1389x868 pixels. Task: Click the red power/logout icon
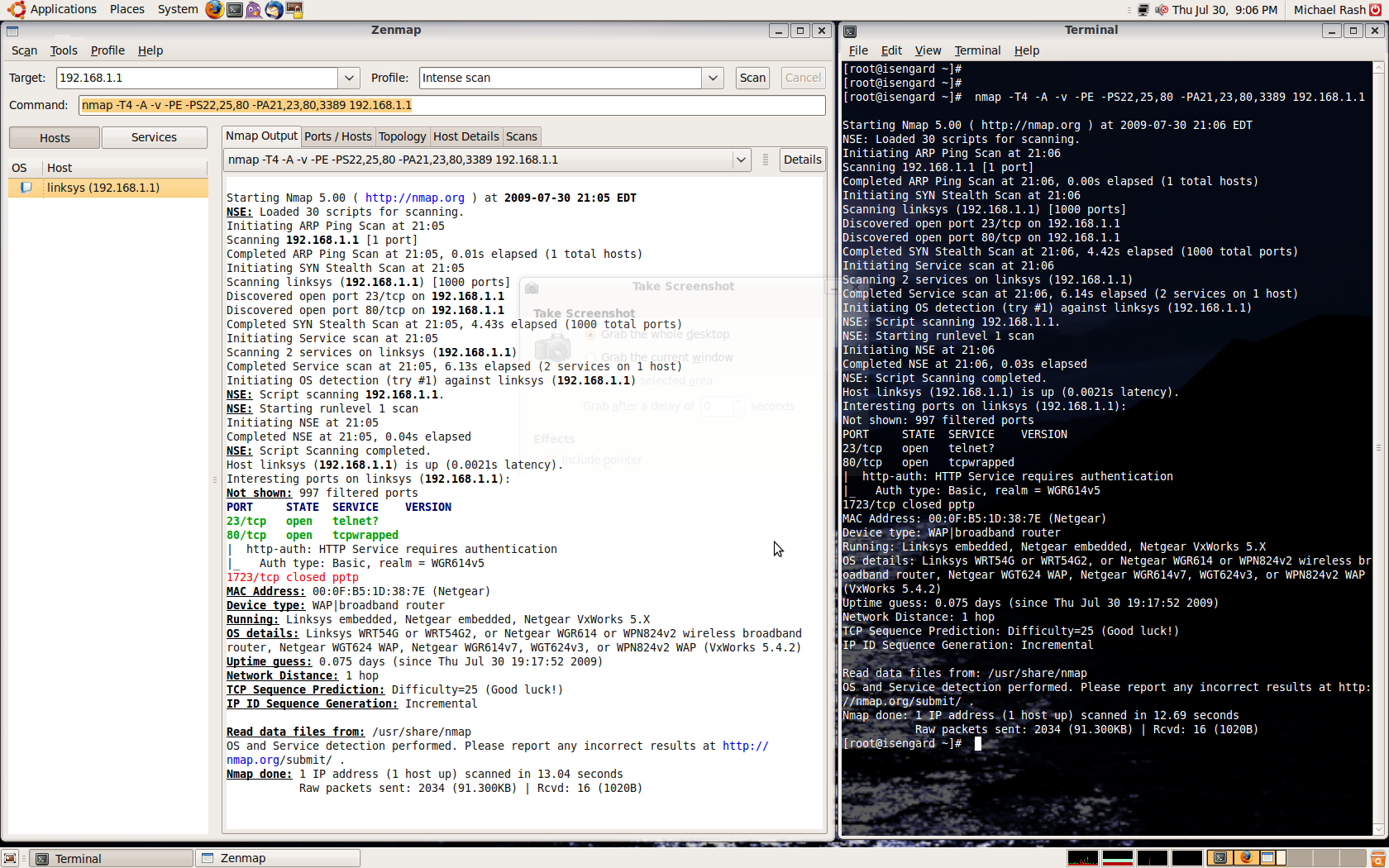pyautogui.click(x=1376, y=10)
